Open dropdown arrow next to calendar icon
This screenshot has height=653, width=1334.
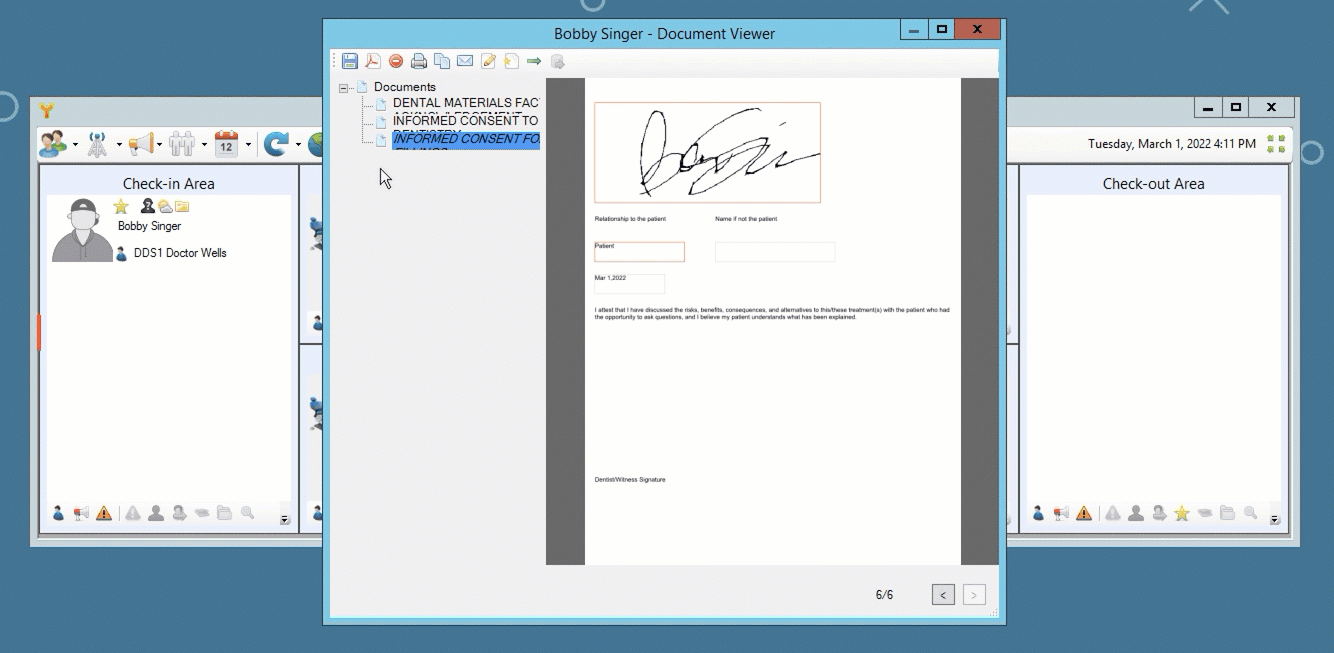(x=246, y=145)
